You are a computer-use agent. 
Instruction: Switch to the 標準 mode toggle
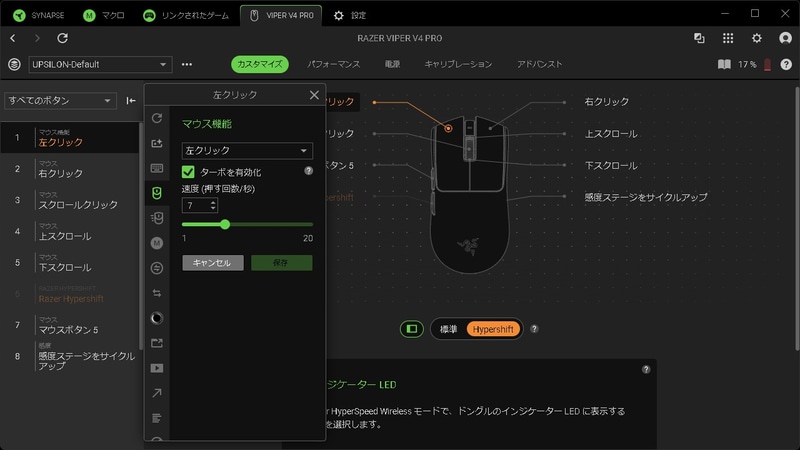point(448,329)
